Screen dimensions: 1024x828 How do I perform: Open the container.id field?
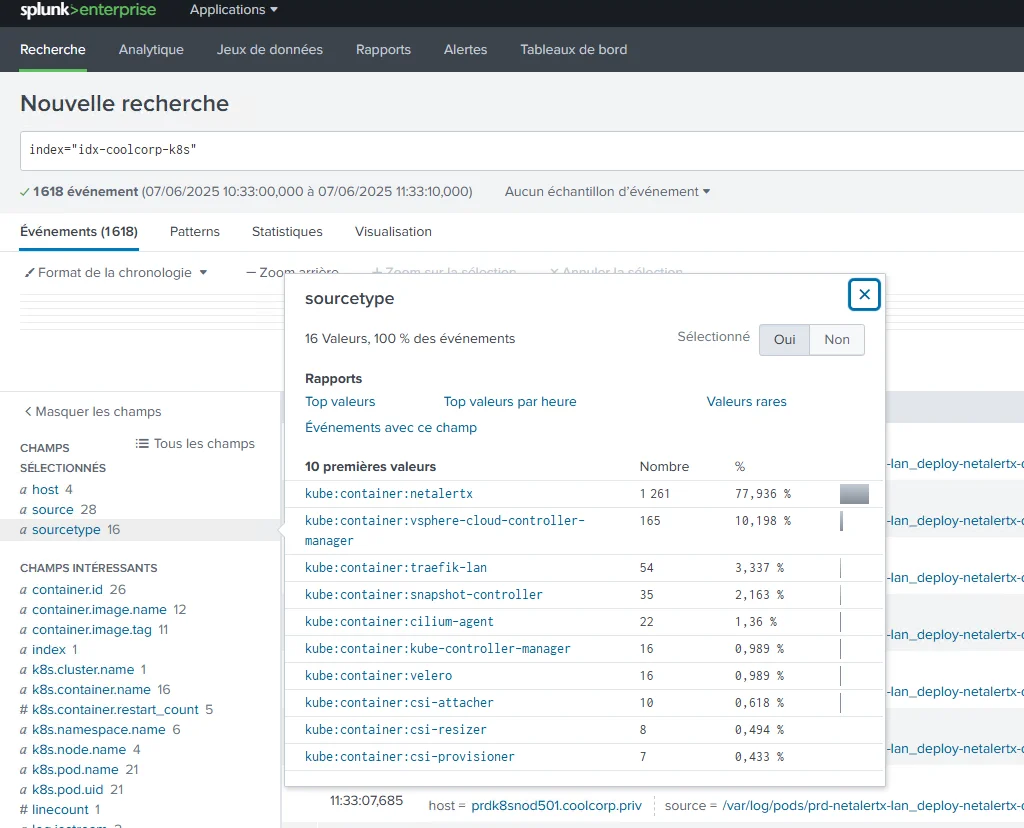[67, 590]
